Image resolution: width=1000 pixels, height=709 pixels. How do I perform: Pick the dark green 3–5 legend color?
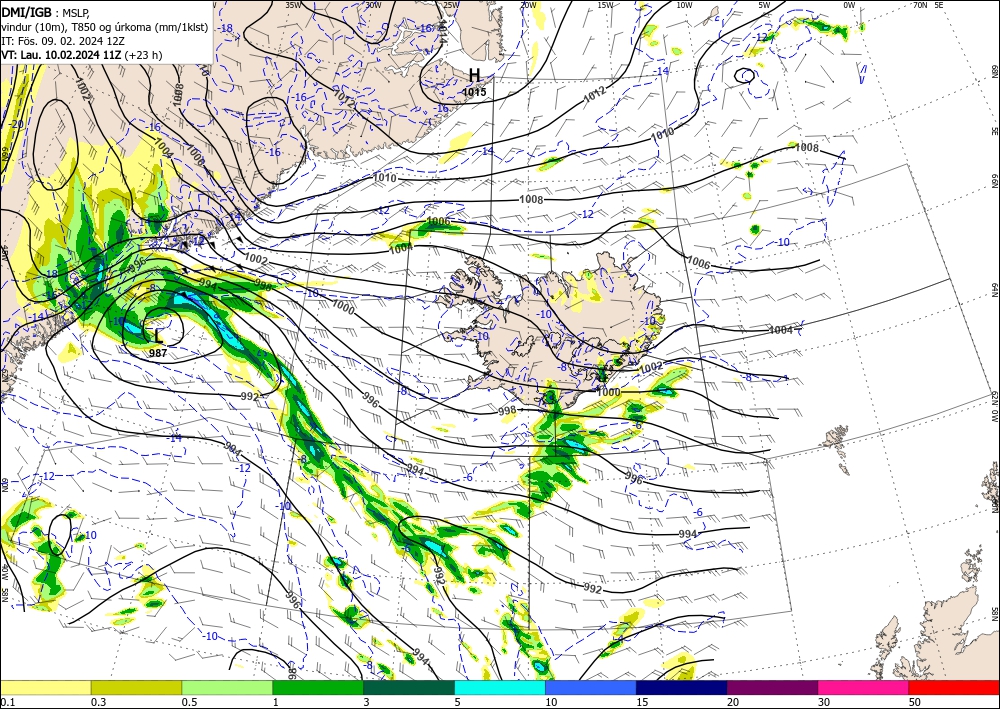pyautogui.click(x=409, y=687)
